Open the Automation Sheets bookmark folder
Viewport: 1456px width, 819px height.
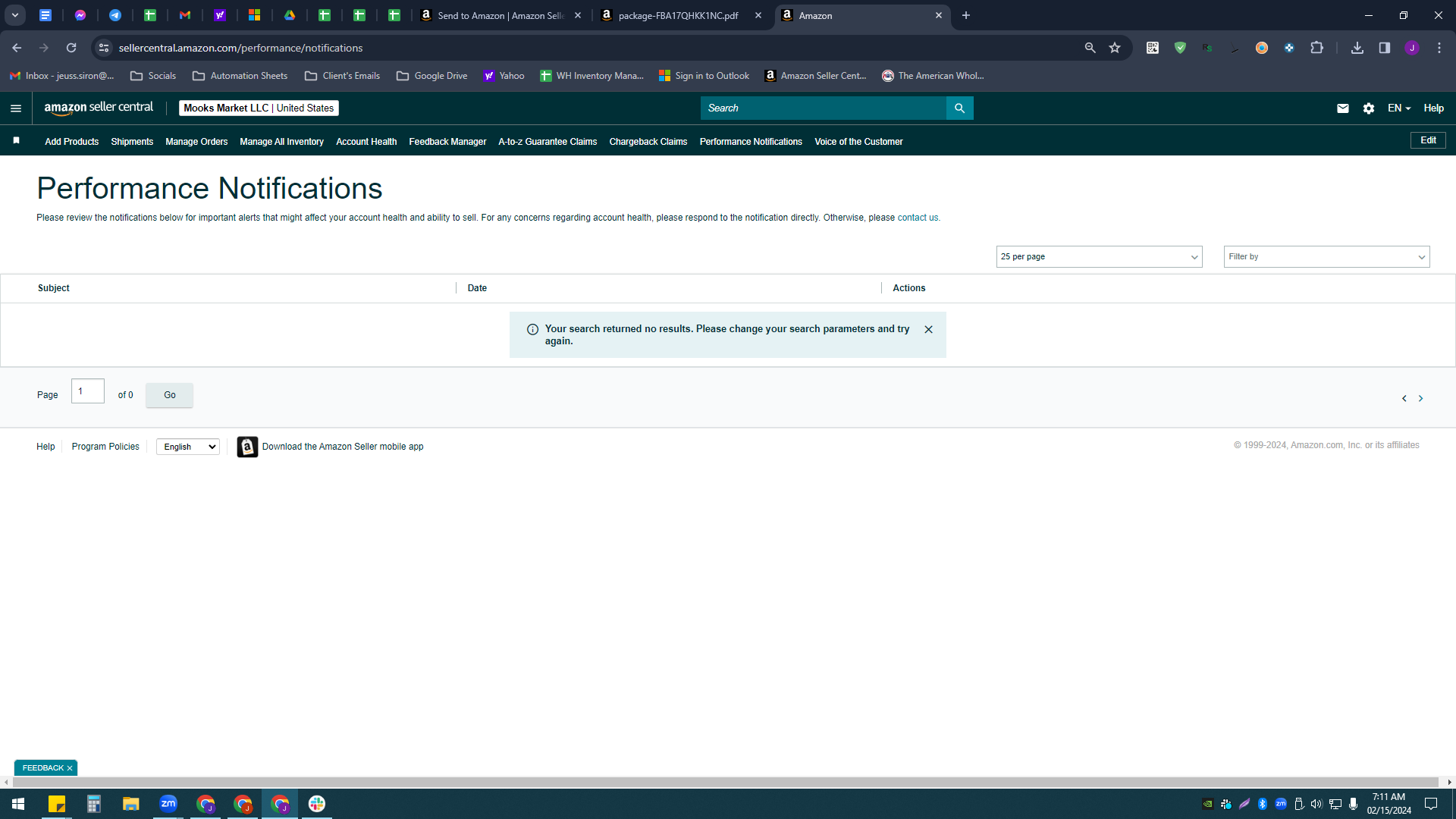240,76
